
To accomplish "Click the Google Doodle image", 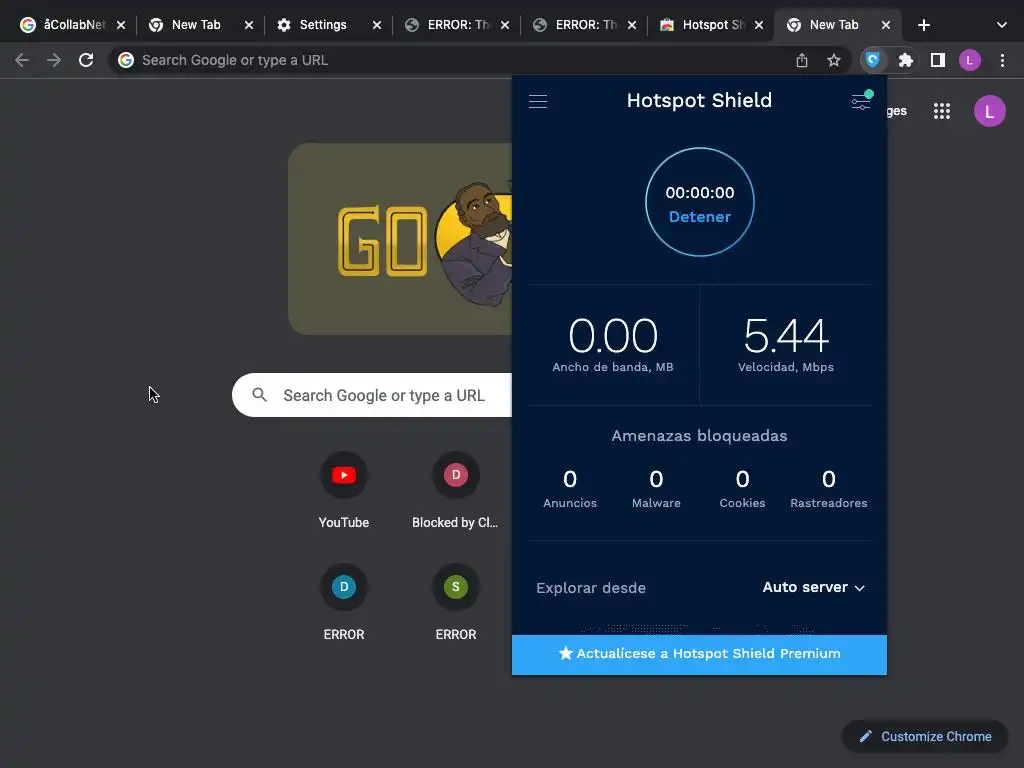I will (400, 239).
